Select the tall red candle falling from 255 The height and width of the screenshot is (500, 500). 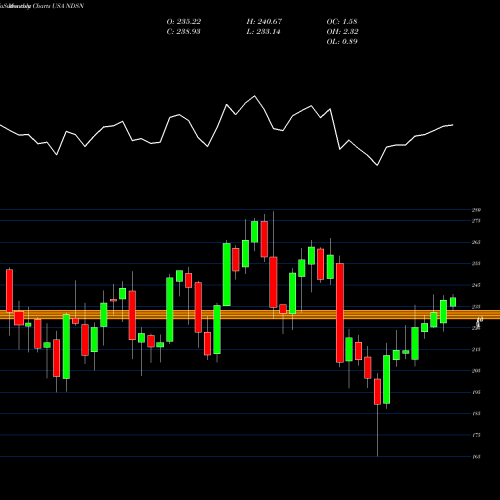(340, 313)
